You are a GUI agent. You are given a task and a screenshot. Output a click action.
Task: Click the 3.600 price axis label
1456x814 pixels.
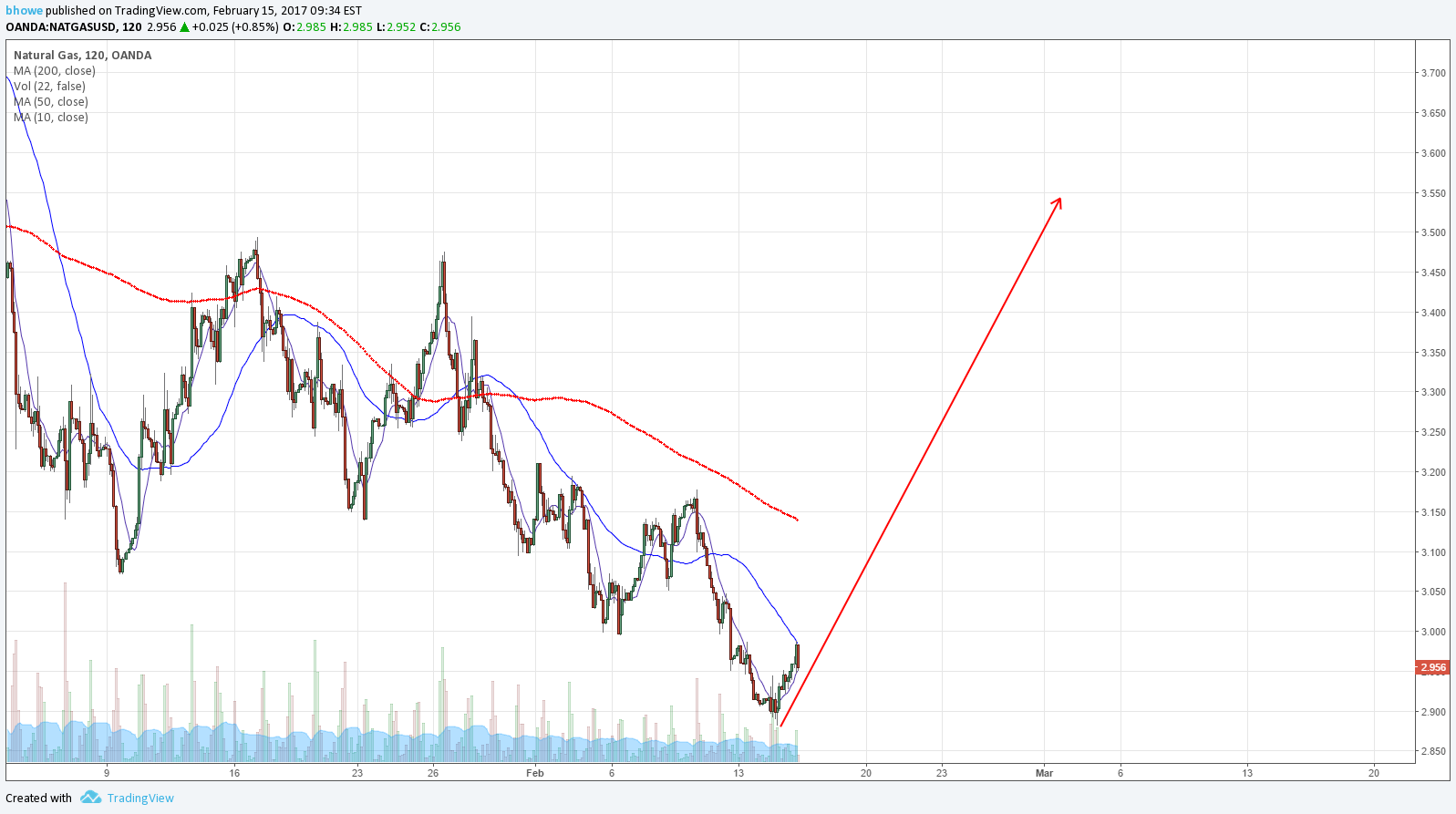coord(1433,153)
